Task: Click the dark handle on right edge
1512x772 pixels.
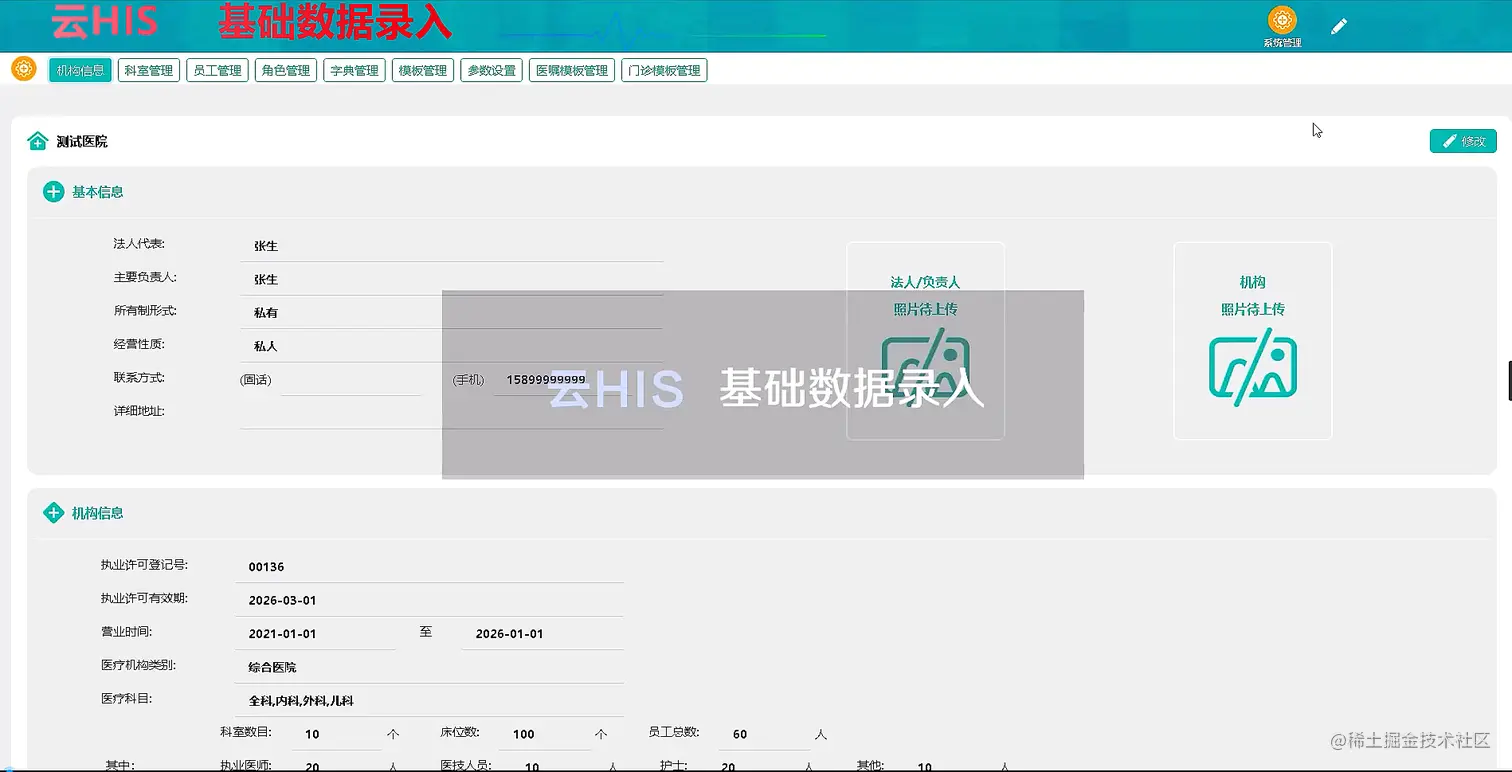Action: pos(1509,381)
